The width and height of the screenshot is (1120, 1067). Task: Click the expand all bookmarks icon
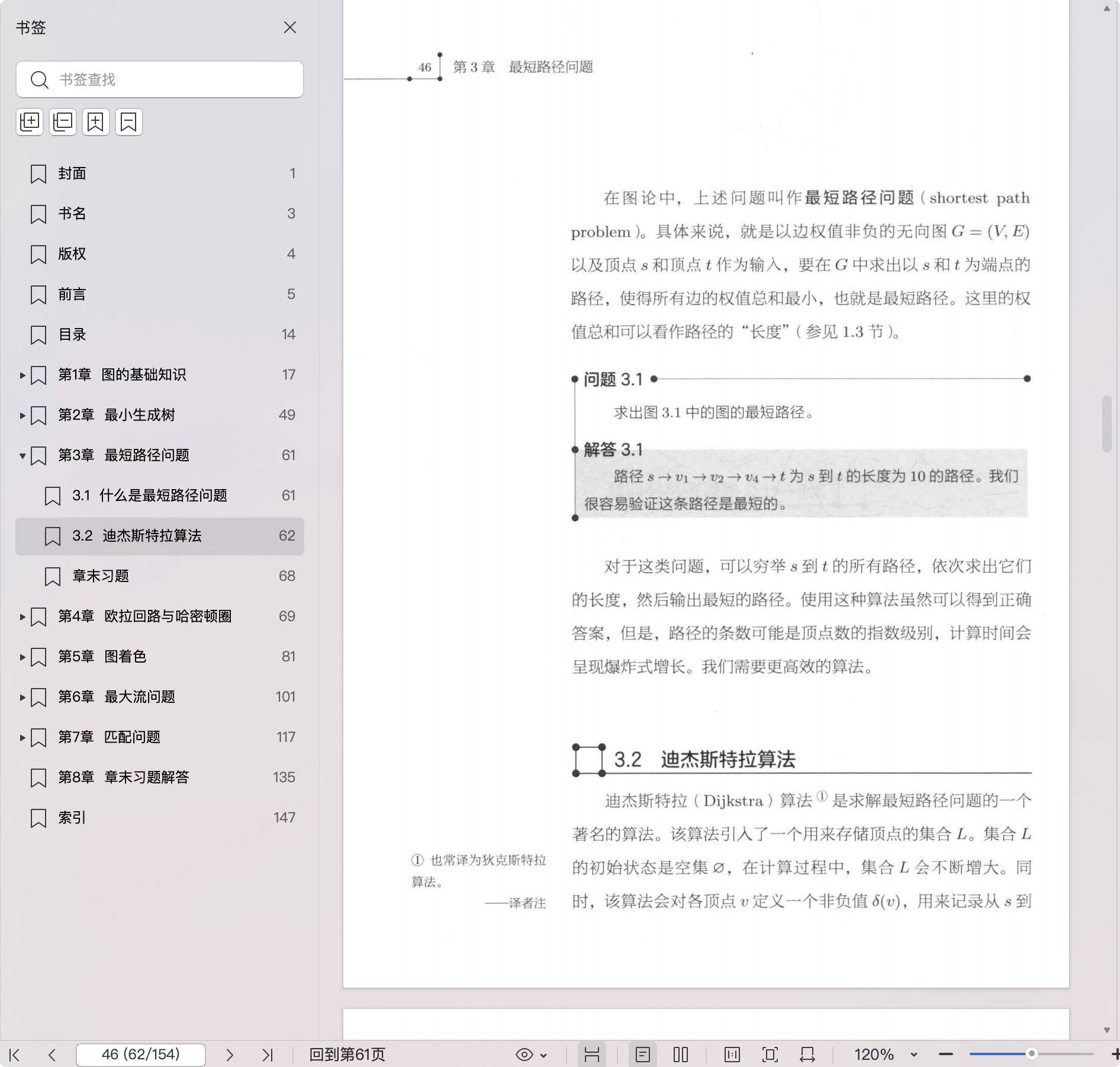[30, 122]
